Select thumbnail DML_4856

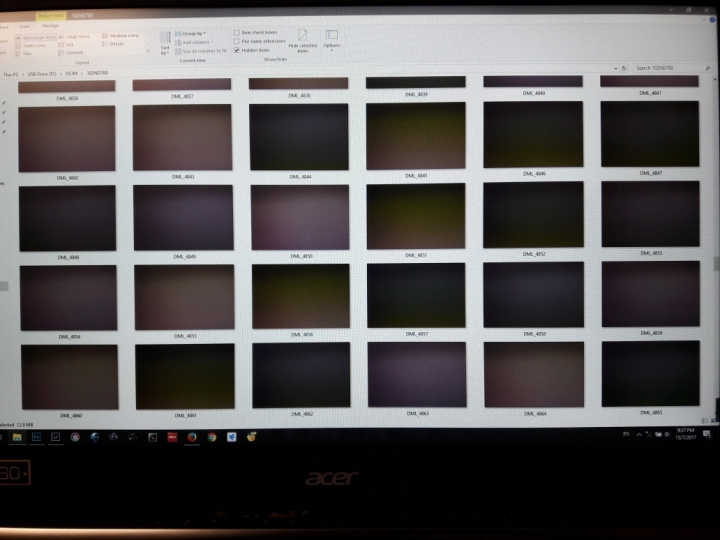(x=301, y=296)
